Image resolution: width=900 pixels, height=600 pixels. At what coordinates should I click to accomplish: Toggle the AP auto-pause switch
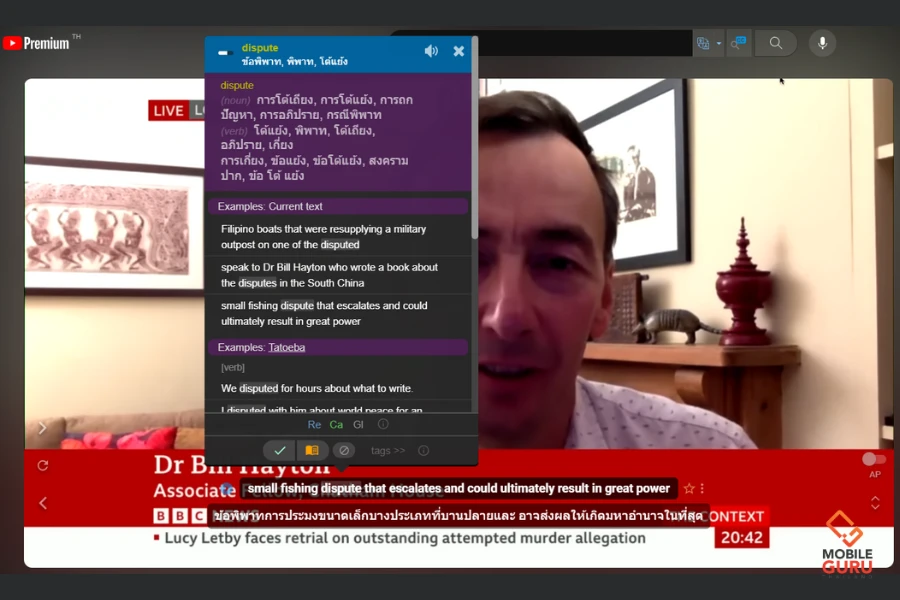pyautogui.click(x=874, y=459)
